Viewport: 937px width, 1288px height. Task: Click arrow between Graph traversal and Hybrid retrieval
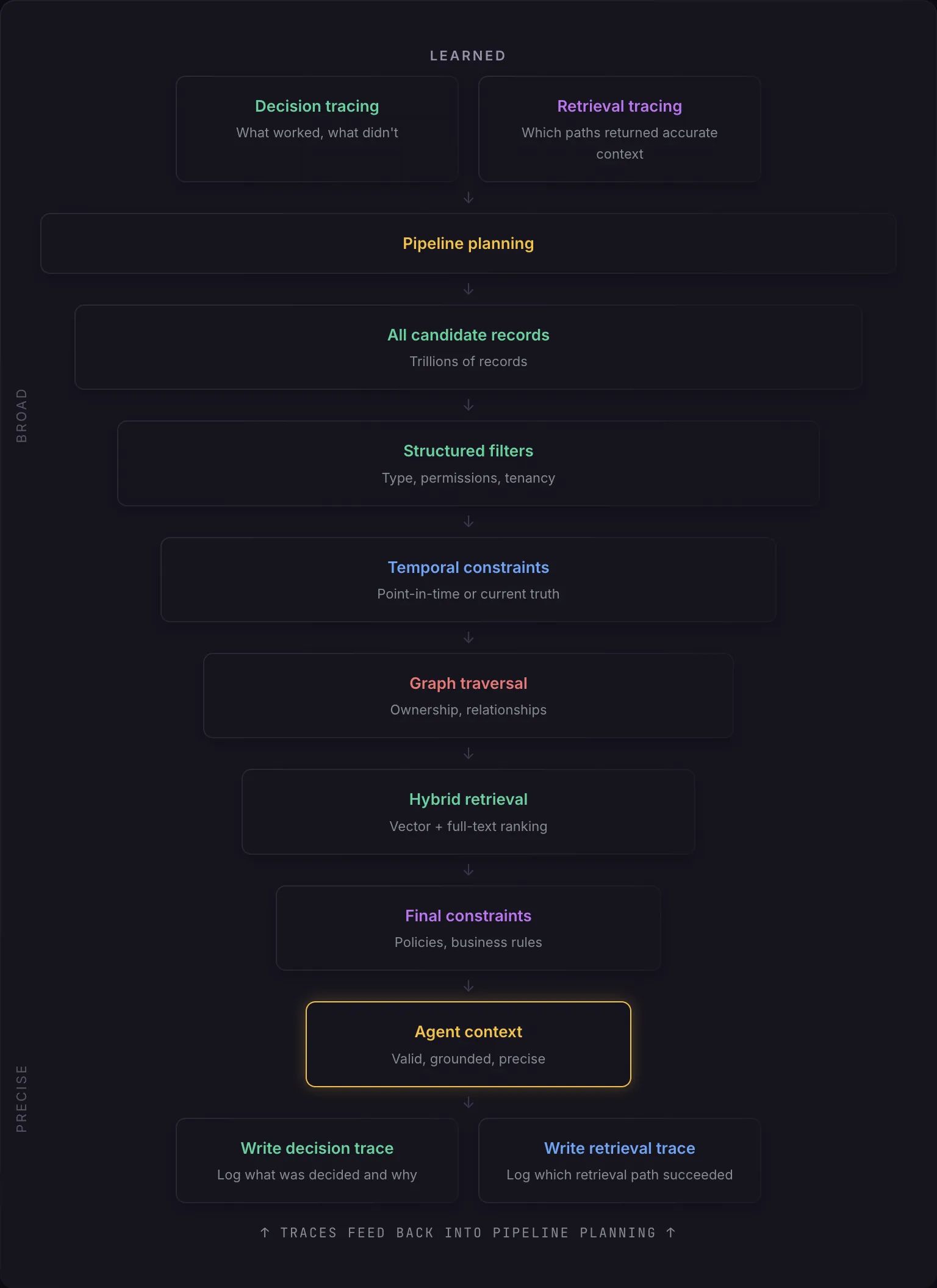[468, 754]
